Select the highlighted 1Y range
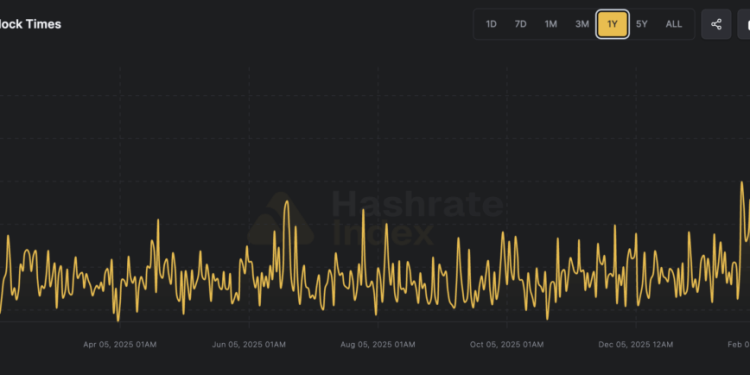 click(612, 24)
